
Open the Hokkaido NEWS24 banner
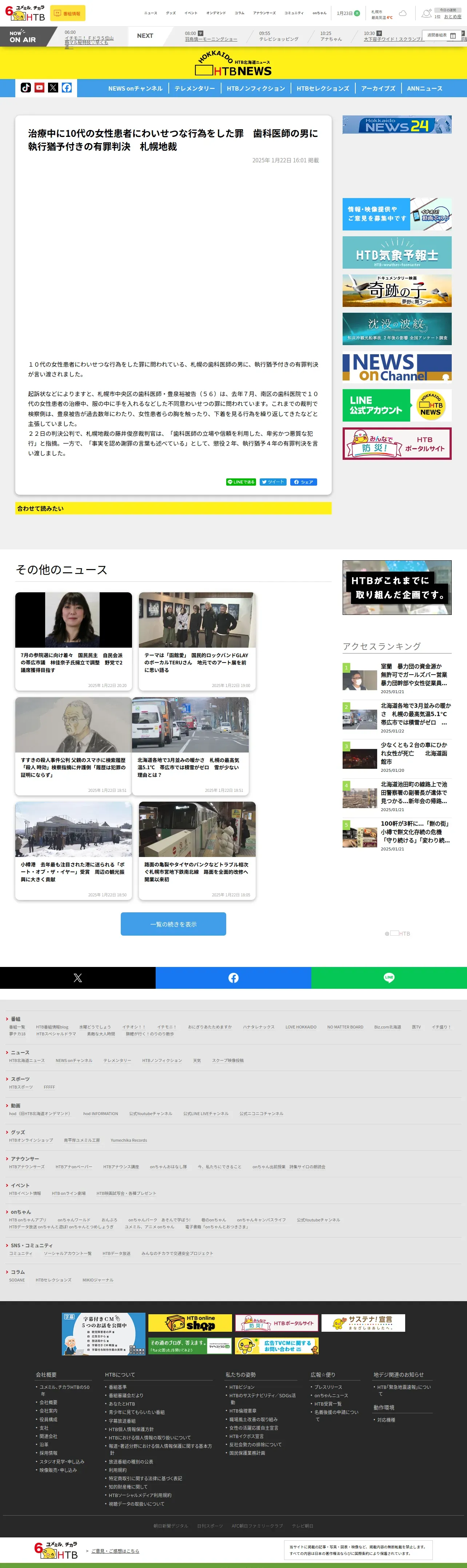point(397,125)
